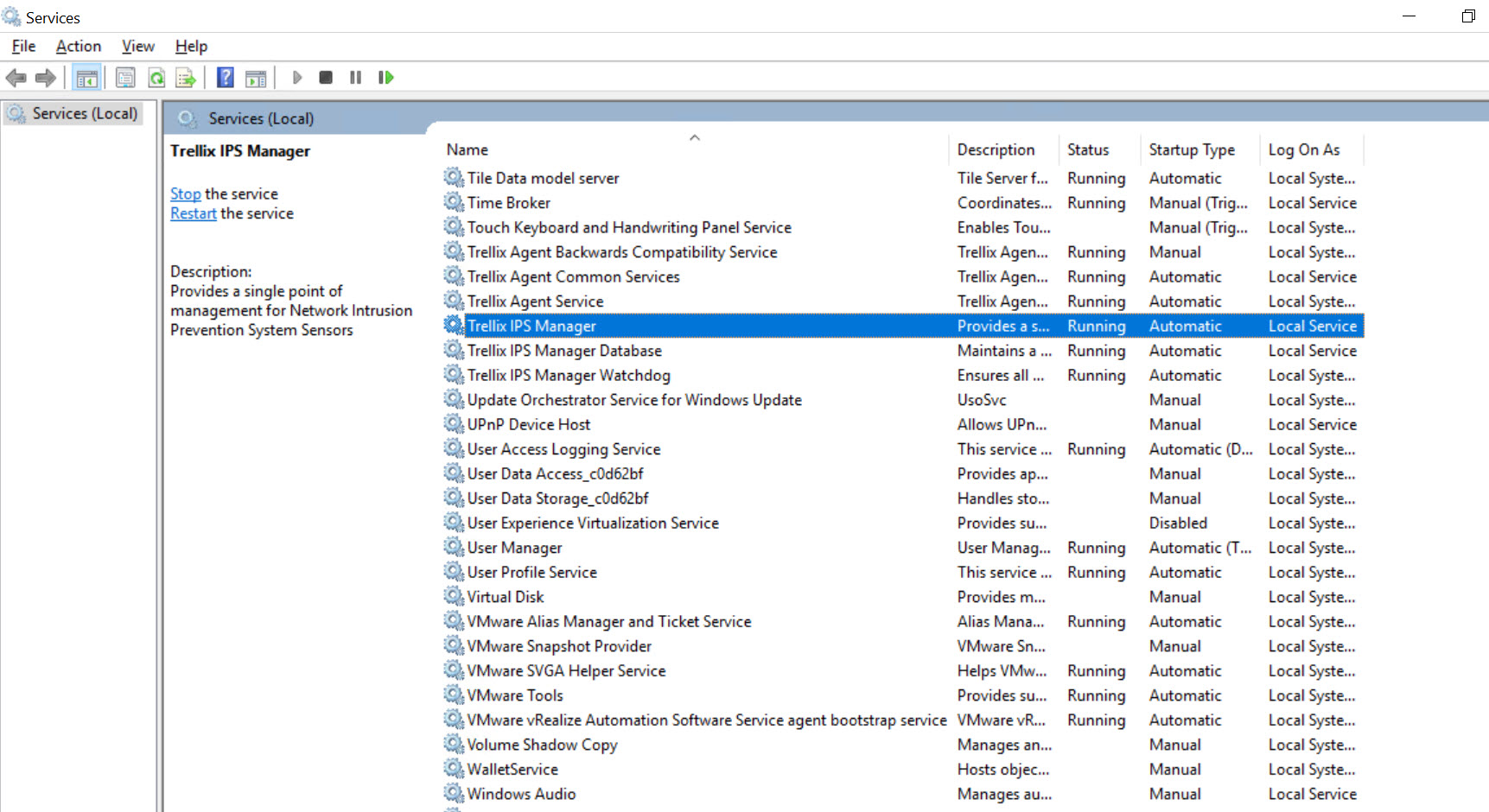Open the Action menu

[79, 47]
